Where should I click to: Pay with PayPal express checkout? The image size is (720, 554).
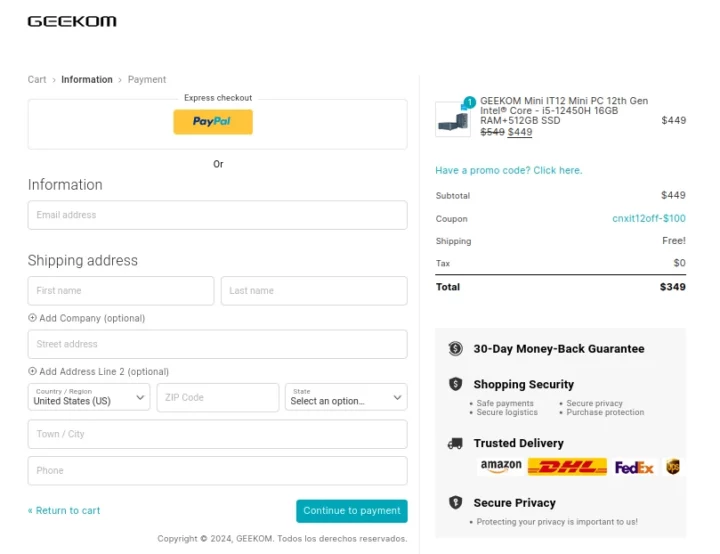213,122
